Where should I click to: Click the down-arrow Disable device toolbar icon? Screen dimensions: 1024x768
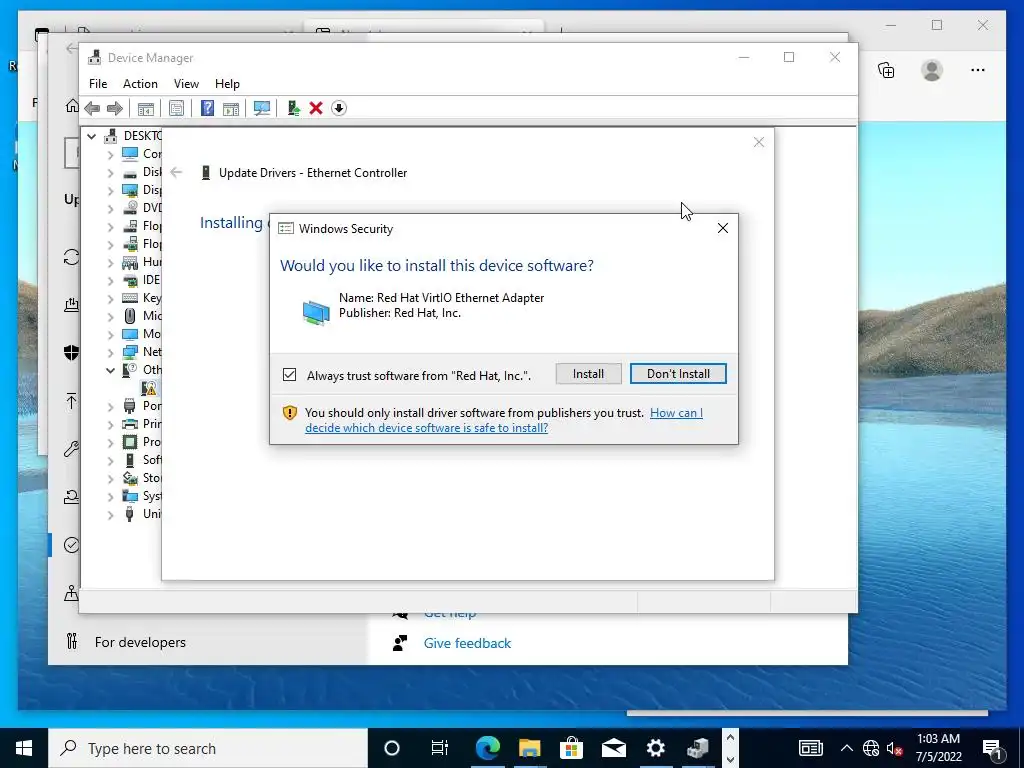pyautogui.click(x=339, y=108)
